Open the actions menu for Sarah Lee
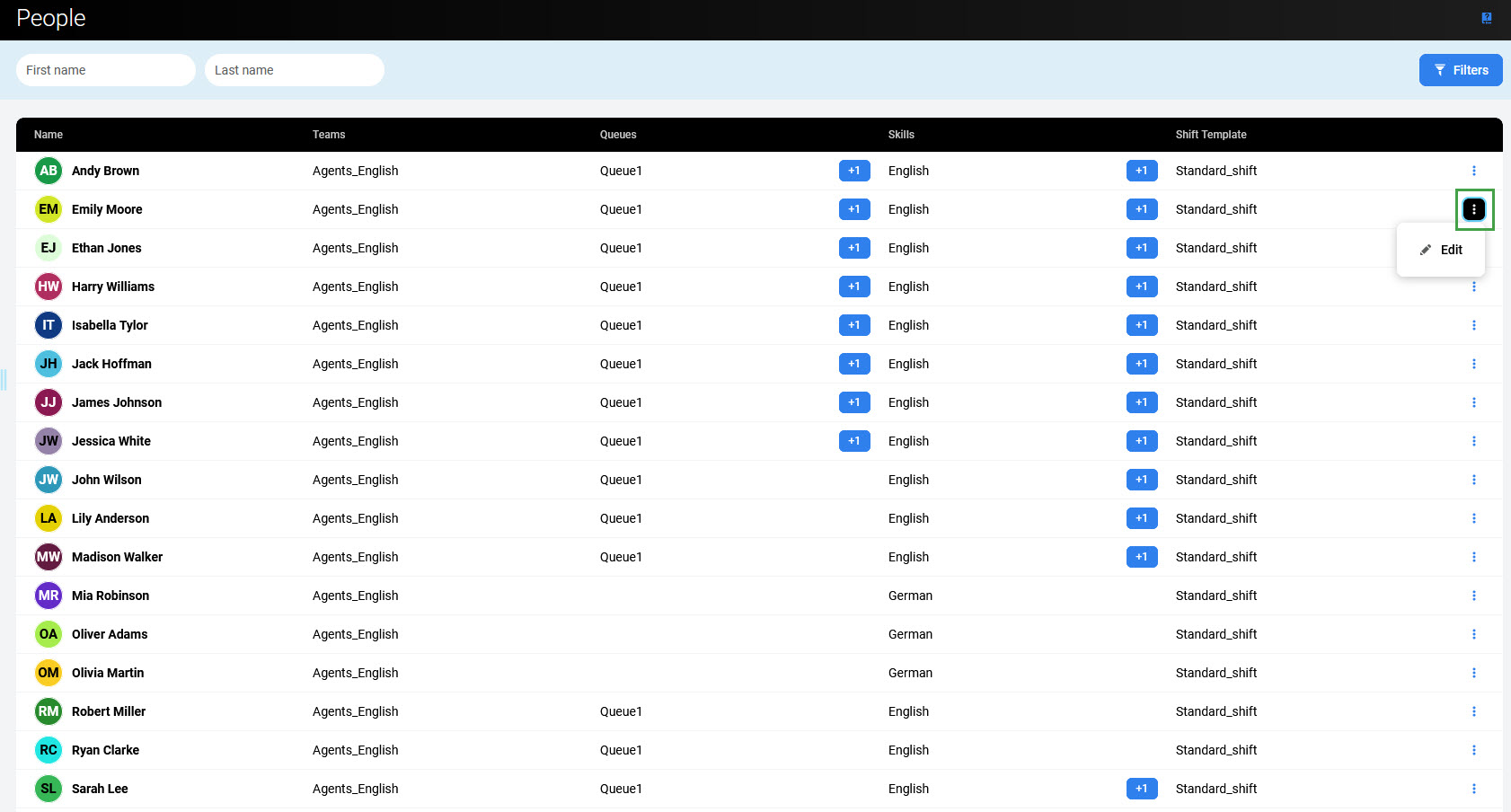 coord(1473,789)
